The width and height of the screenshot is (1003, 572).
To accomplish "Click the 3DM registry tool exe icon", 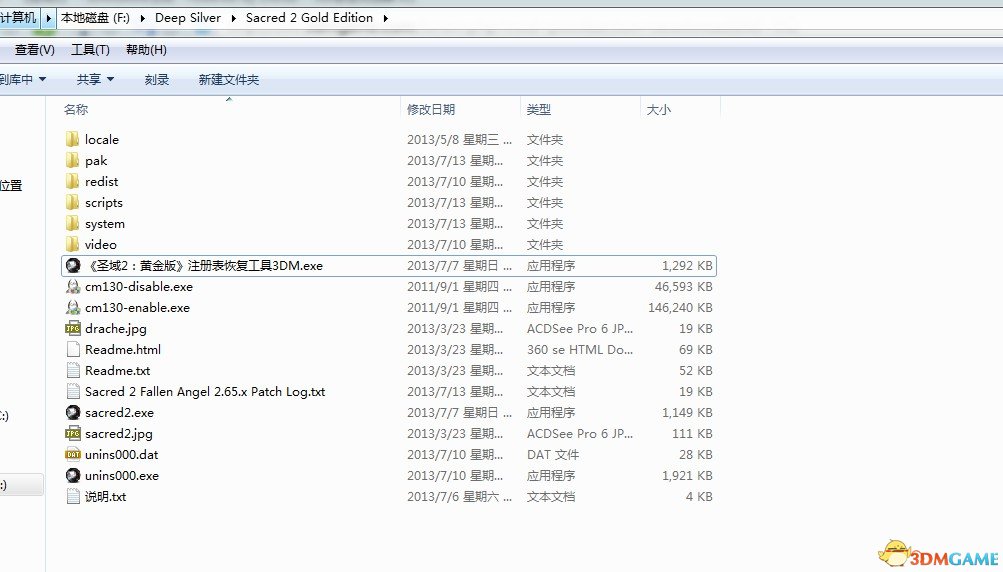I will [73, 266].
